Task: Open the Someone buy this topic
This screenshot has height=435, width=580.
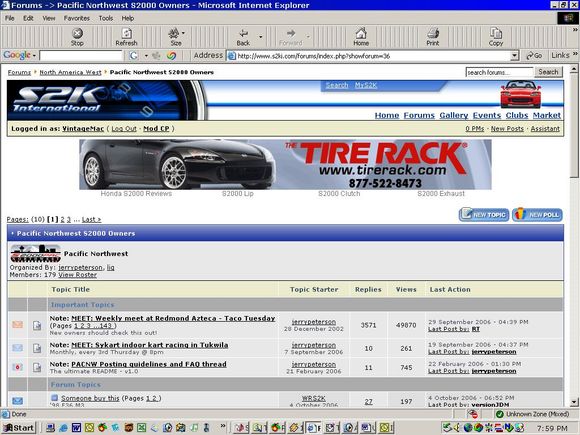Action: pyautogui.click(x=90, y=398)
